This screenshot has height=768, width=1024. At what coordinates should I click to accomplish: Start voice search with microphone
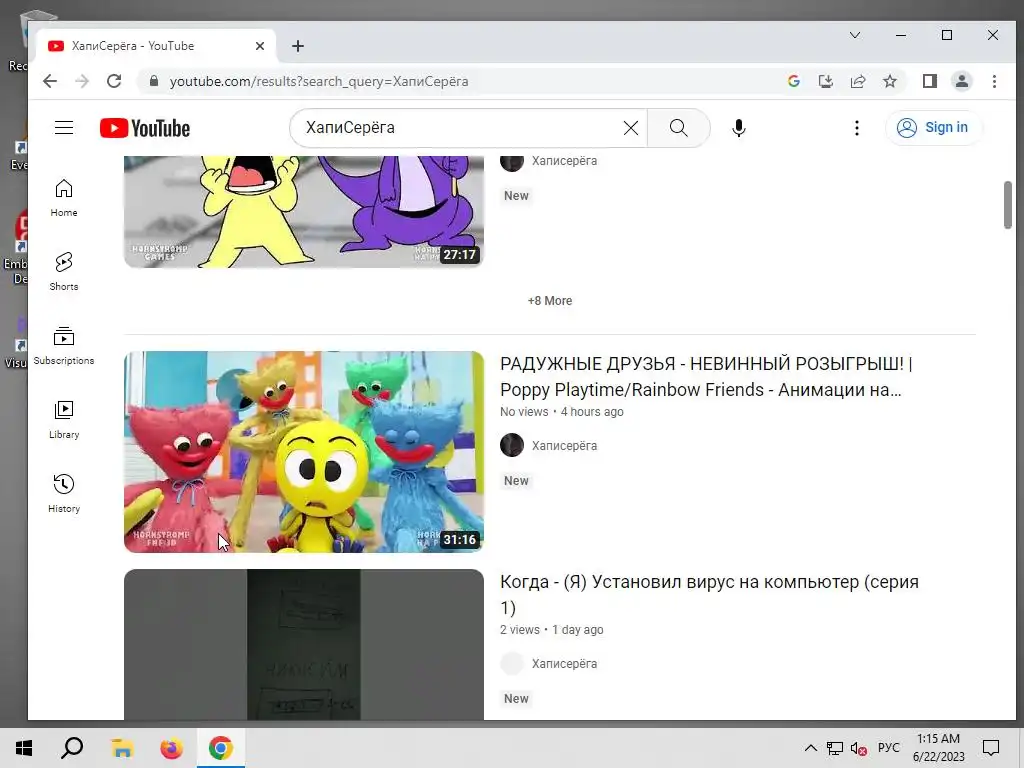pos(739,128)
